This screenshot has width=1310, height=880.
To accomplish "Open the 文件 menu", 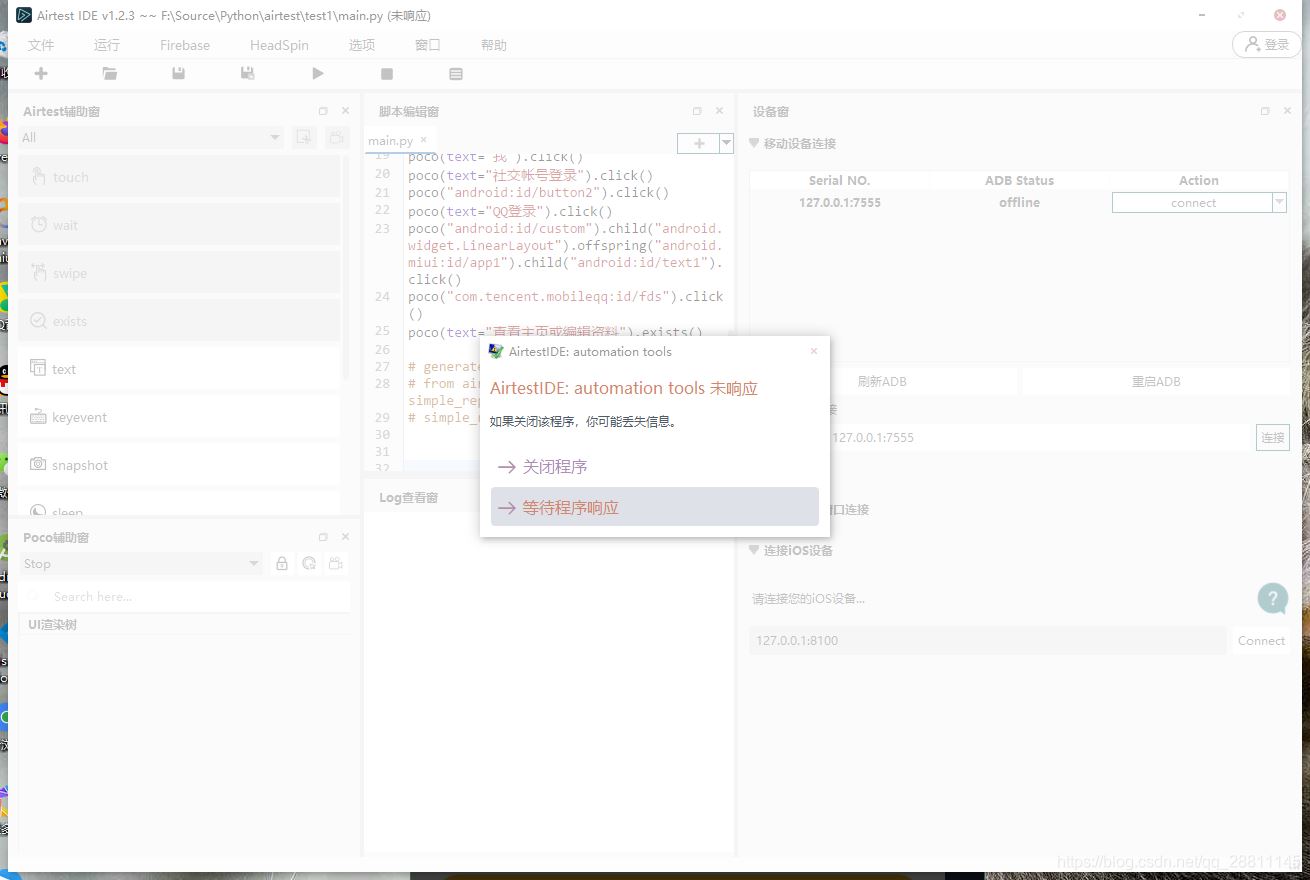I will pos(41,45).
